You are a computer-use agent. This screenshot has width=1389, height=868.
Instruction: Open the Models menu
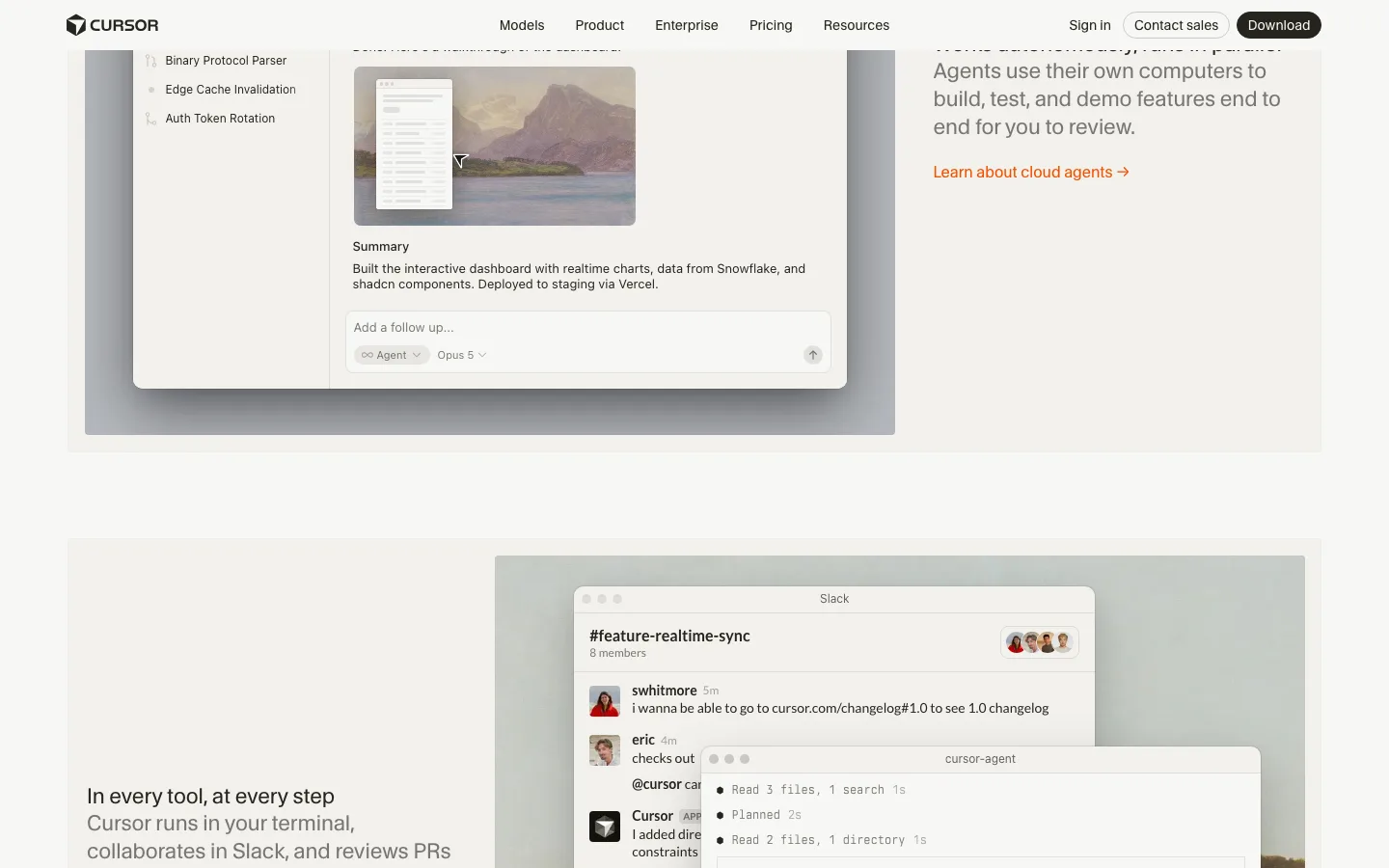pyautogui.click(x=522, y=25)
